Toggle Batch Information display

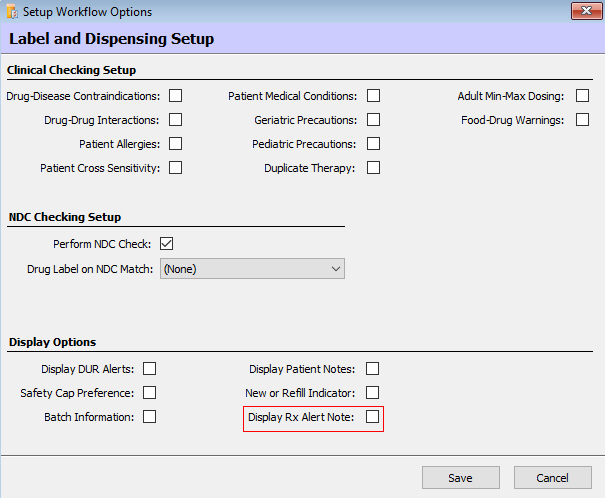(149, 417)
